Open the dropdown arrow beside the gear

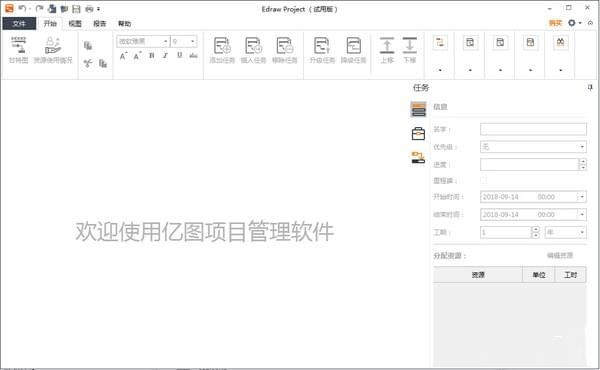[580, 23]
